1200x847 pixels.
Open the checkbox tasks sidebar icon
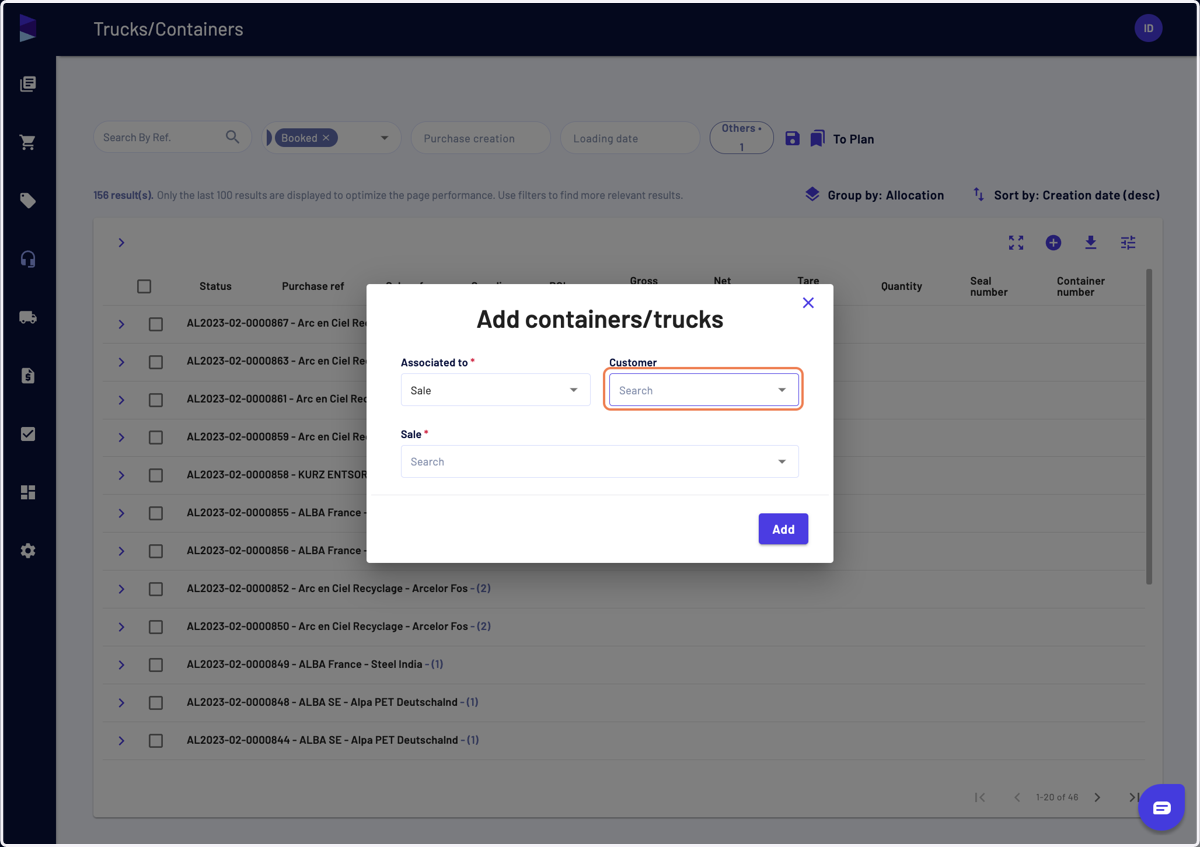[28, 434]
